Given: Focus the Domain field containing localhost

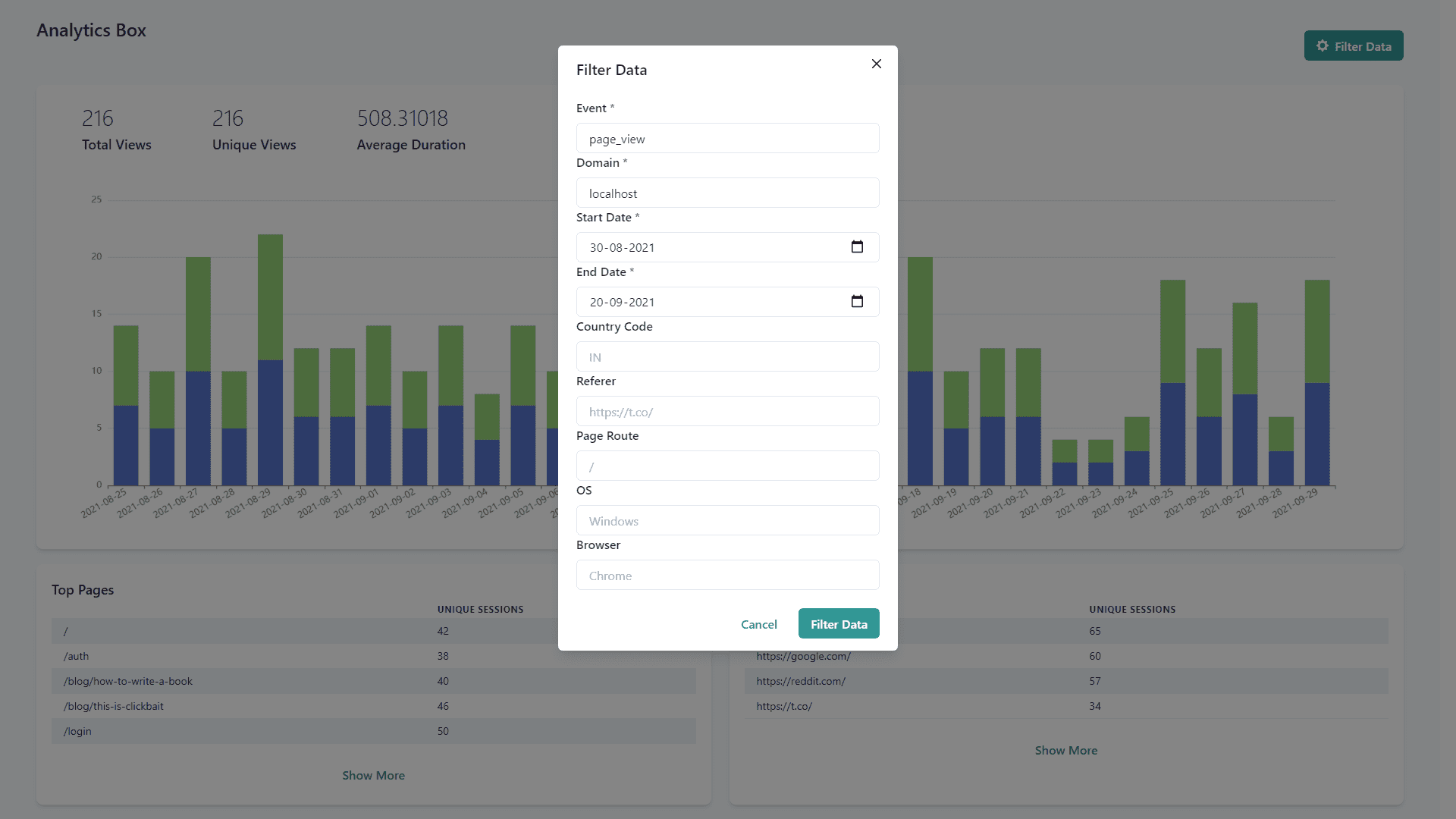Looking at the screenshot, I should point(726,193).
